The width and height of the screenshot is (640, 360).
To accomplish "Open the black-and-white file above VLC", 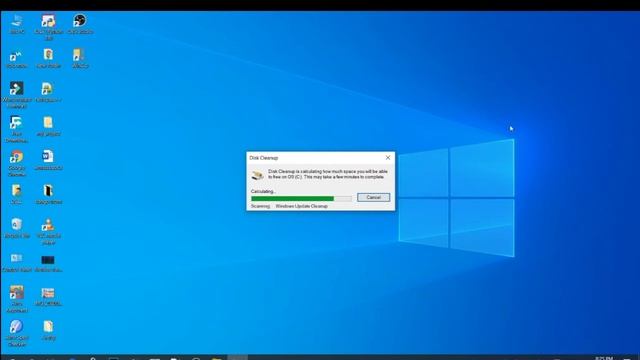I will click(48, 194).
